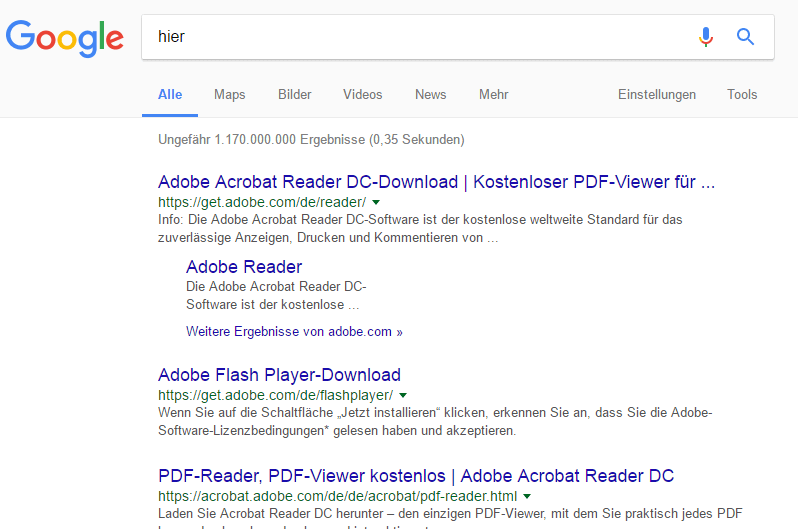Click snippet 'Laden Sie Acrobat Reader DC herunter'
Screen dimensions: 800x529
coord(270,513)
